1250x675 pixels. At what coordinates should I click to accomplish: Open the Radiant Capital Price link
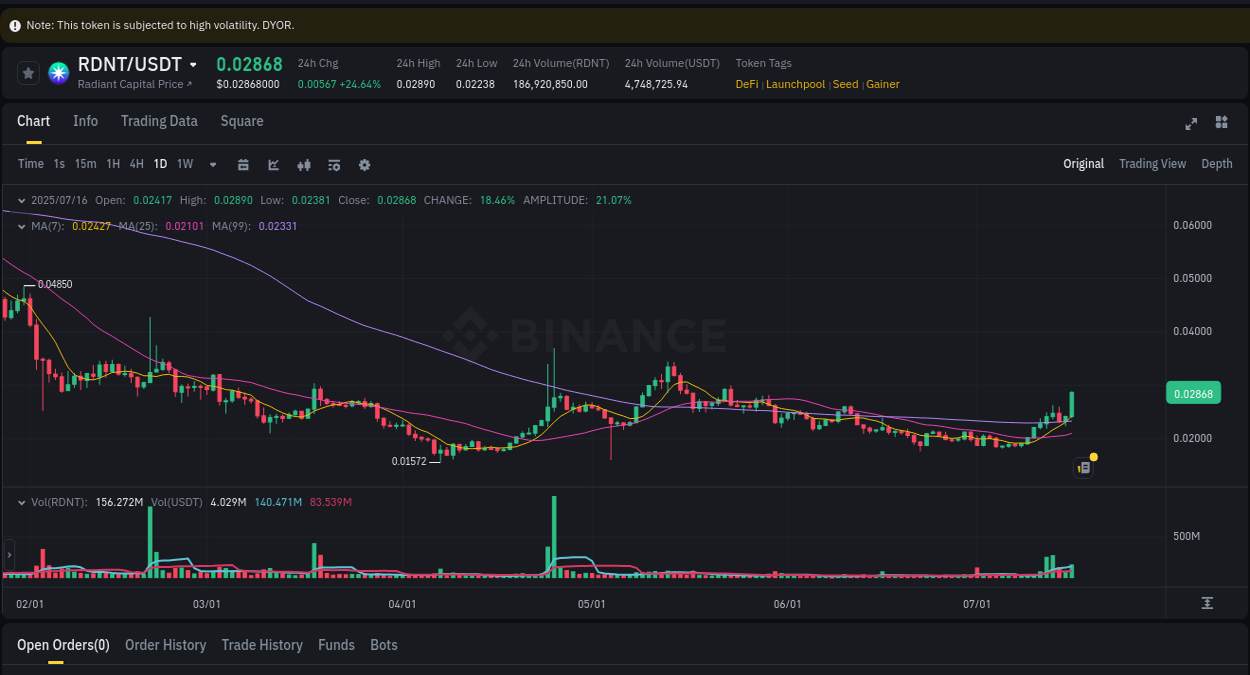tap(133, 85)
